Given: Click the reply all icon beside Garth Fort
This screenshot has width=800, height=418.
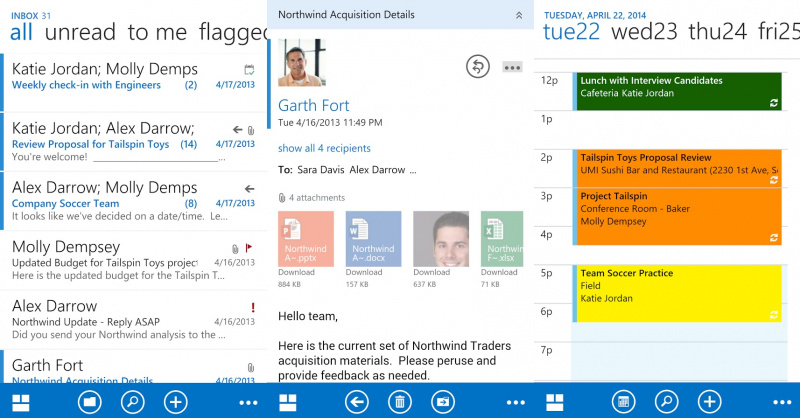Looking at the screenshot, I should click(478, 67).
